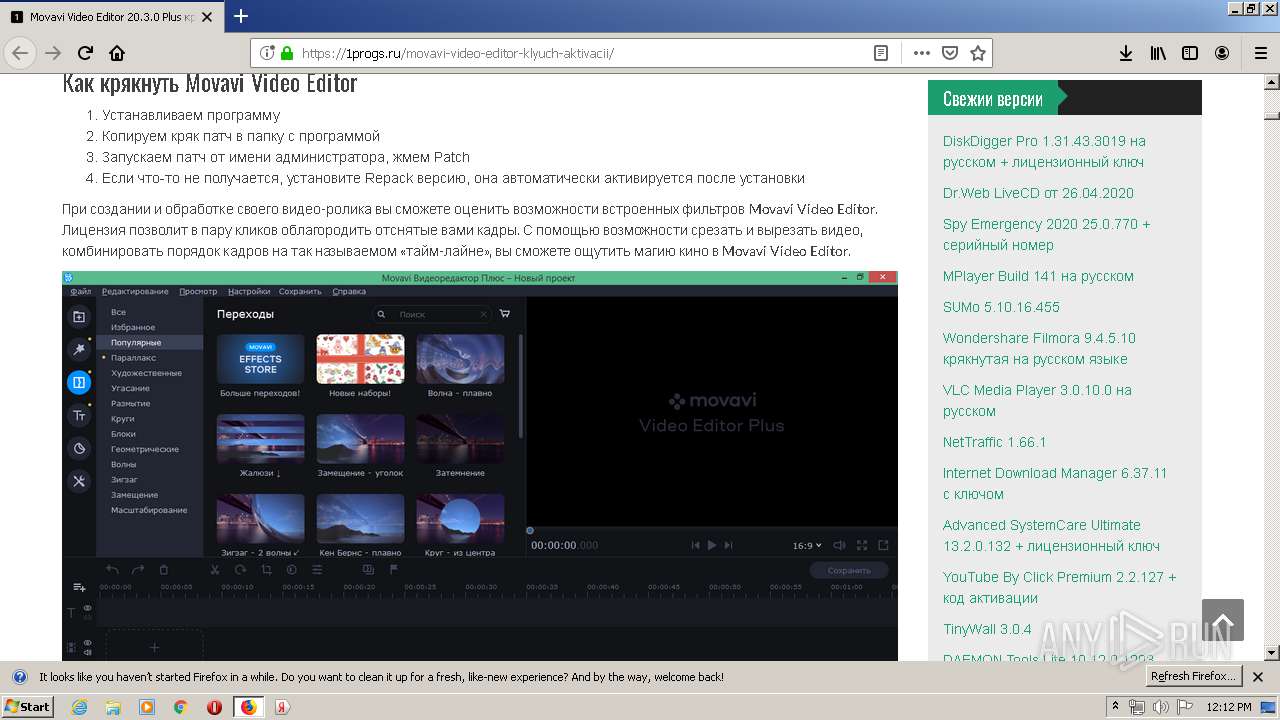Click Movavi filters magic wand icon
Image resolution: width=1280 pixels, height=720 pixels.
(x=79, y=349)
